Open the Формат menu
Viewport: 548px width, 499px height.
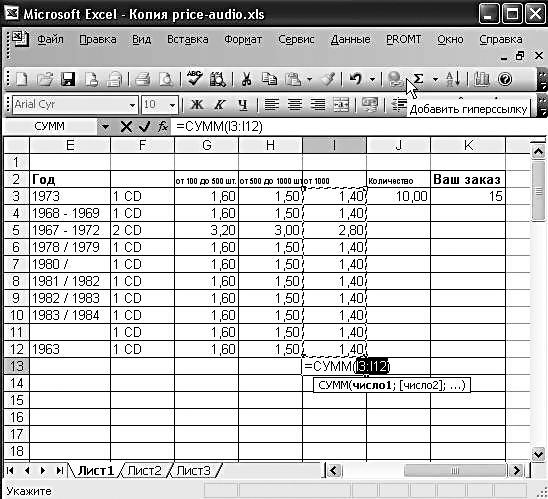coord(243,39)
